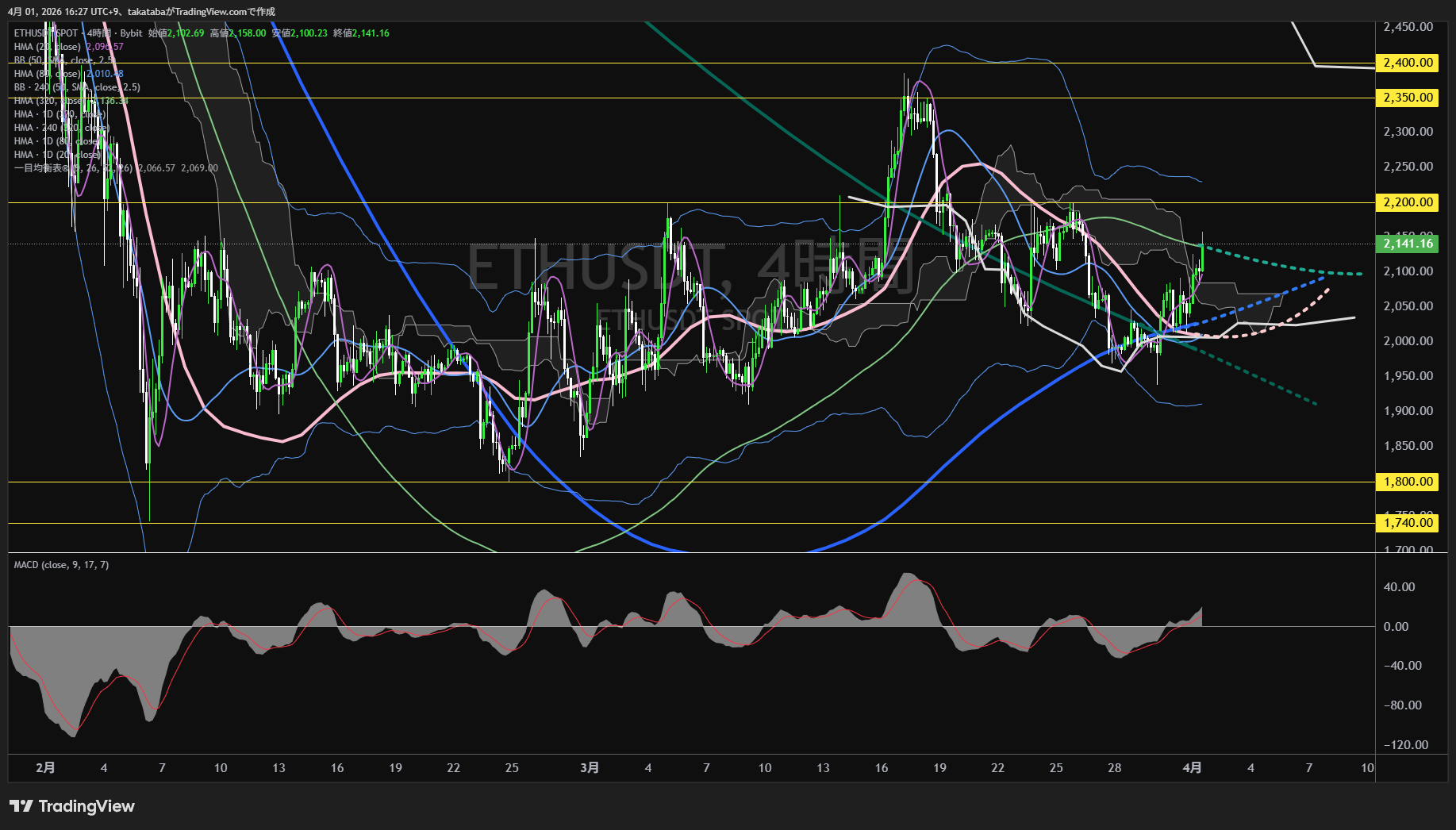Click the 2,450.00 value on price scale
Screen dimensions: 1456x830
(1408, 27)
